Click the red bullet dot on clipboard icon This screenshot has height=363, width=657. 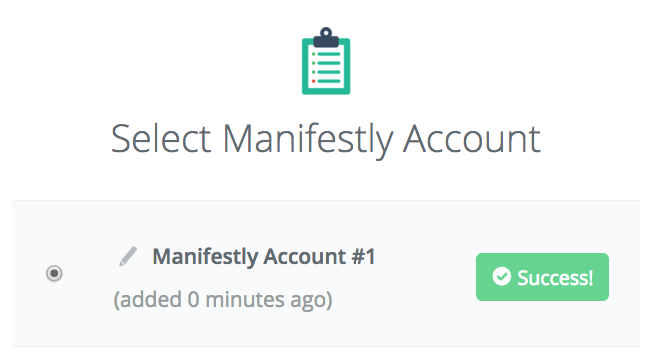[313, 81]
